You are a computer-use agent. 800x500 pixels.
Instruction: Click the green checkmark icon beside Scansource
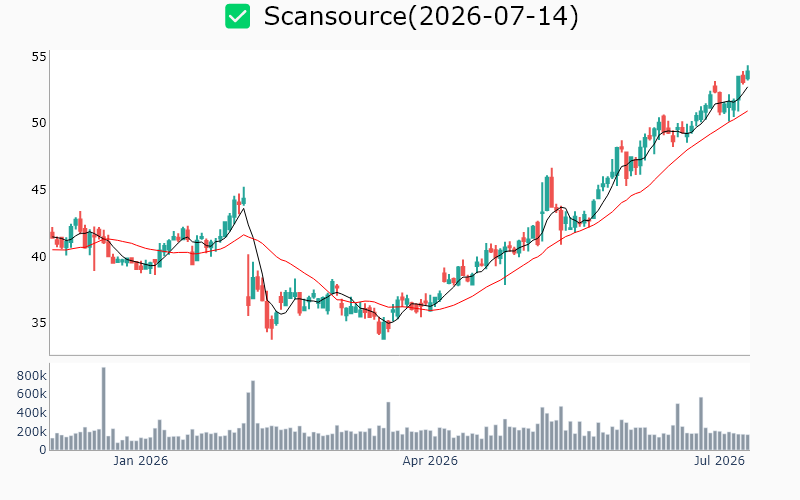click(237, 16)
